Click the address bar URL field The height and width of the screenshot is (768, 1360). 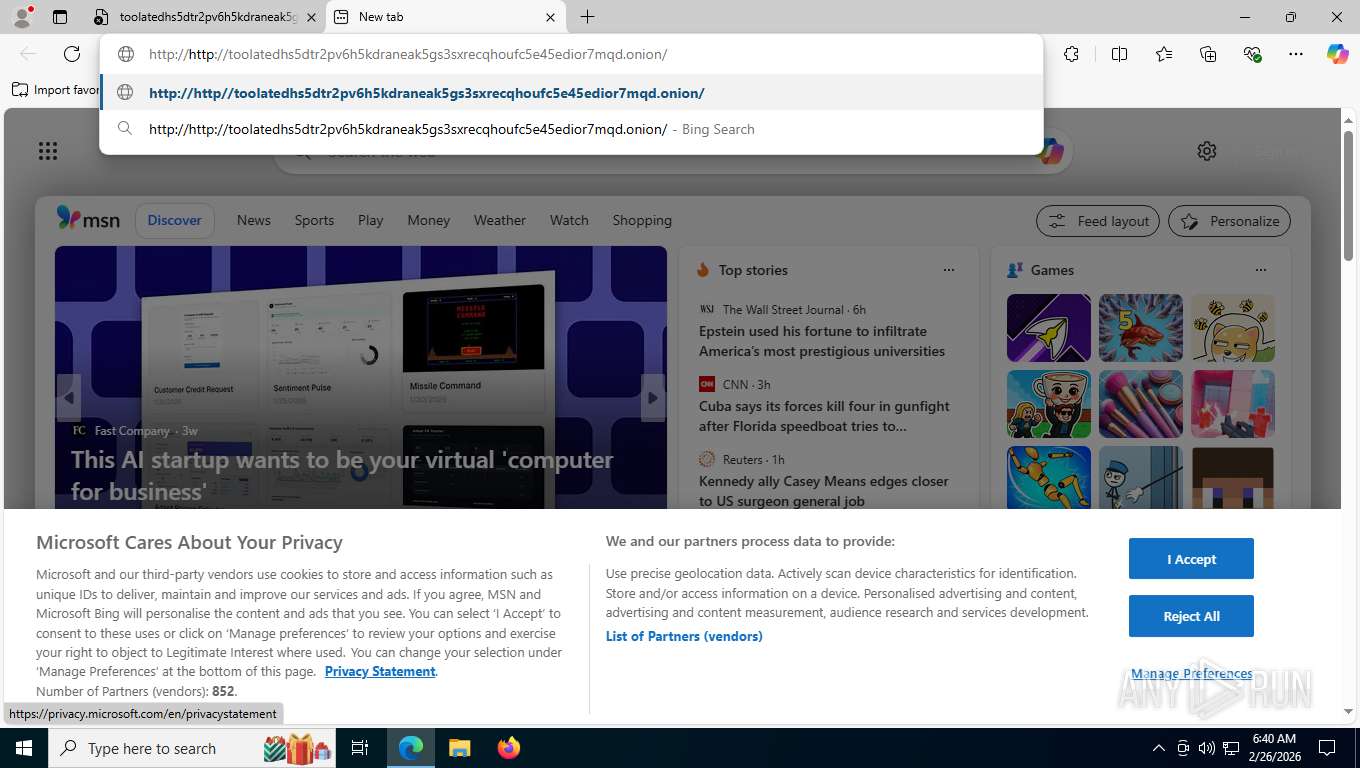[571, 54]
